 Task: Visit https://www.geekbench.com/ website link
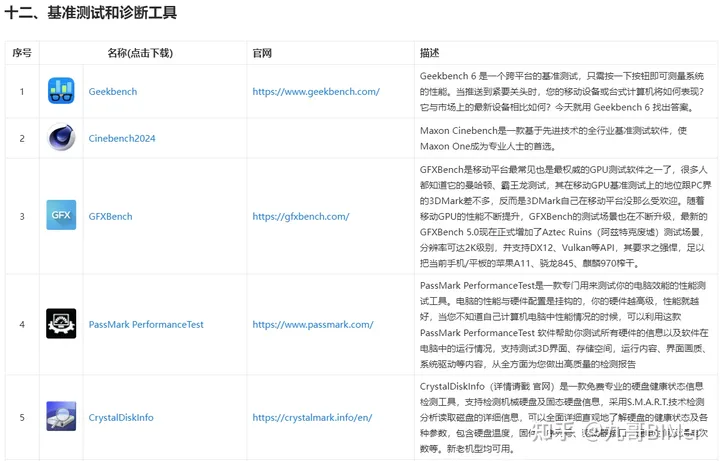tap(316, 91)
